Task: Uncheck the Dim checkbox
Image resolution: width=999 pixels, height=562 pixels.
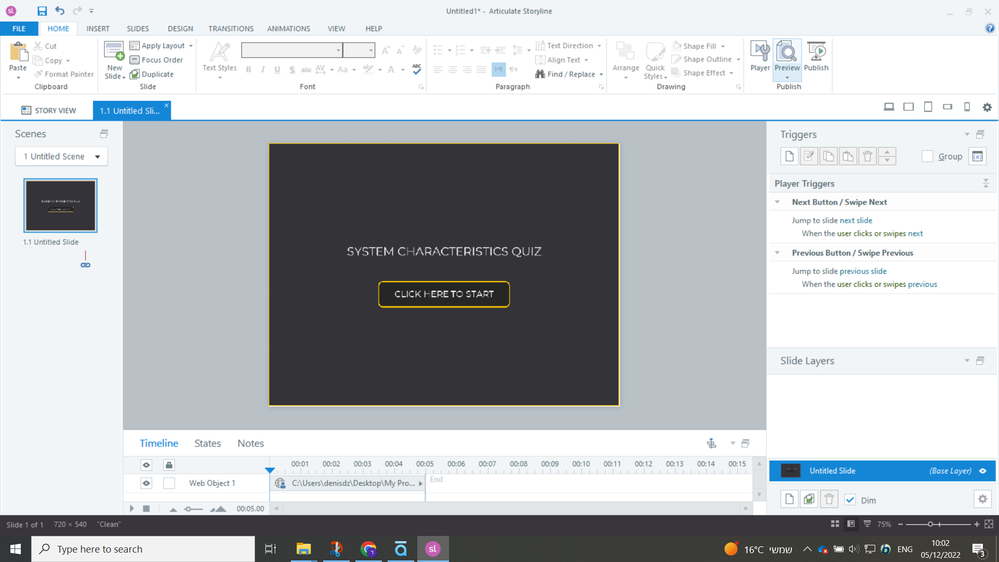Action: point(850,499)
